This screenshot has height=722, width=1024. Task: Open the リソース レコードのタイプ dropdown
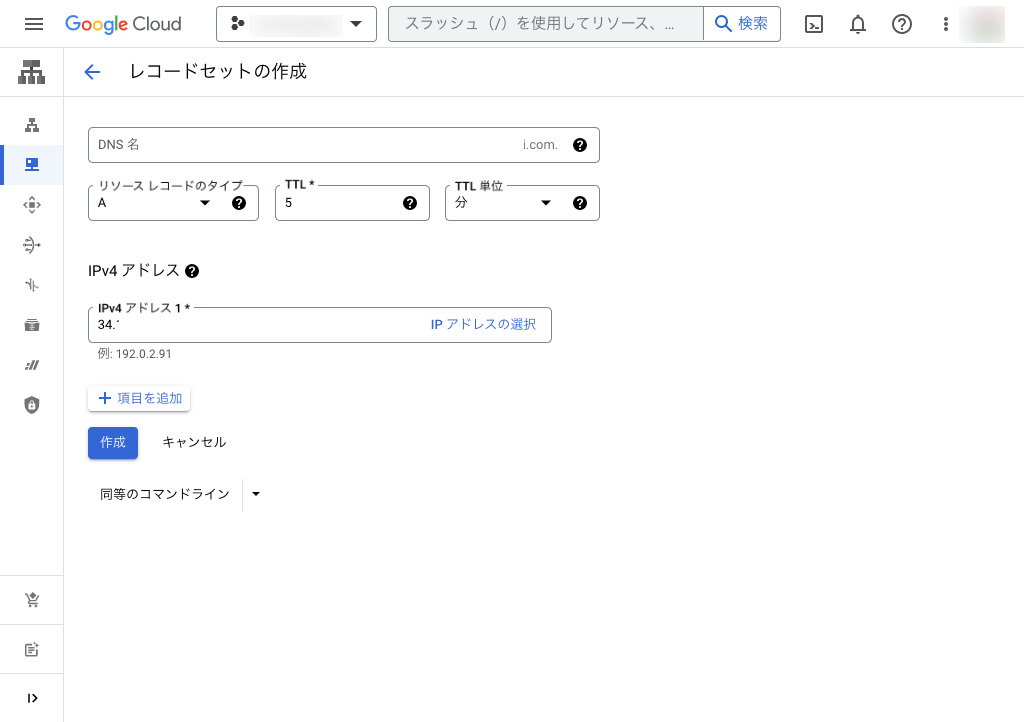coord(160,203)
